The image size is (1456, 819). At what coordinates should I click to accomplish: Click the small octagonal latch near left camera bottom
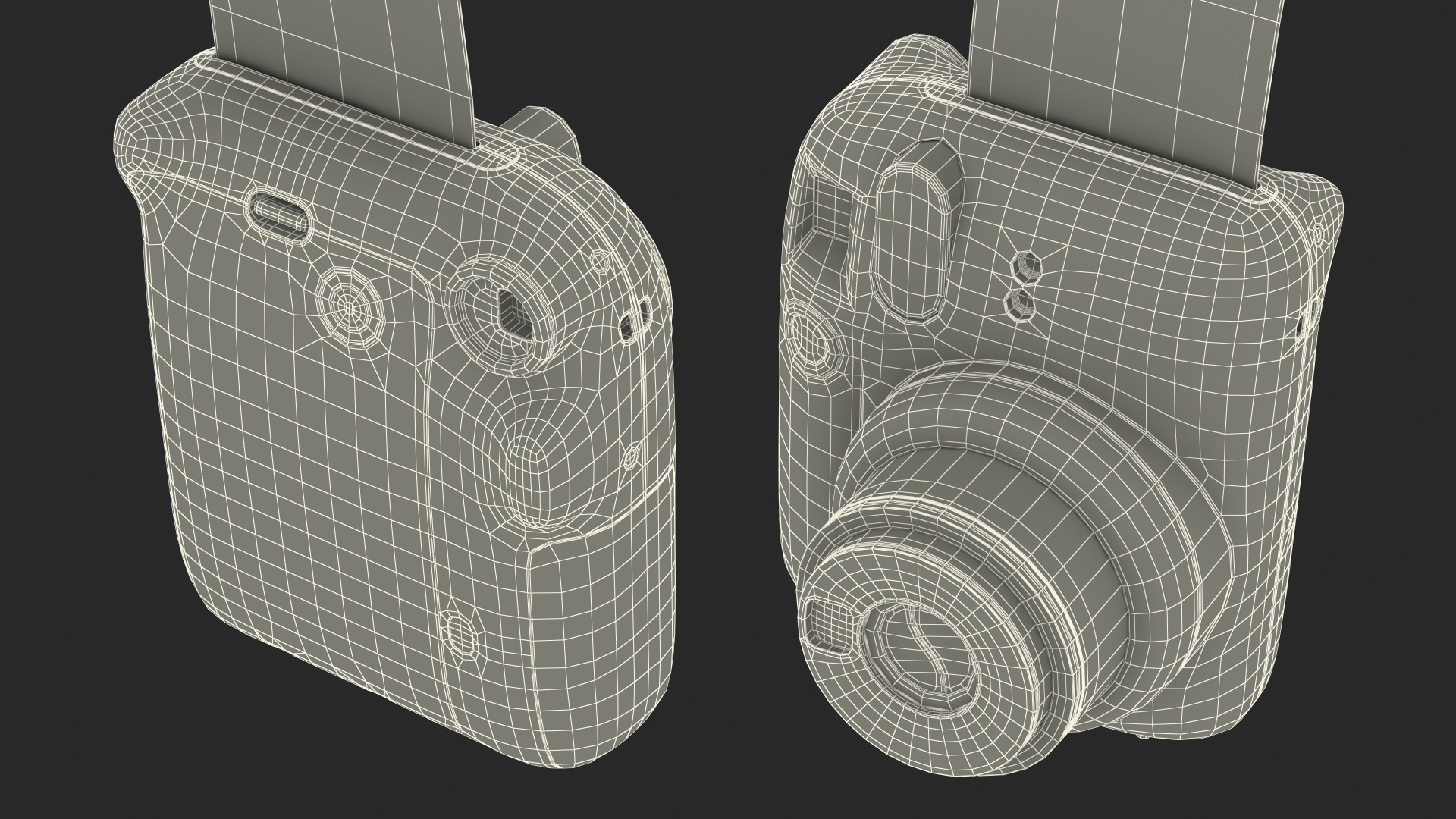coord(460,635)
